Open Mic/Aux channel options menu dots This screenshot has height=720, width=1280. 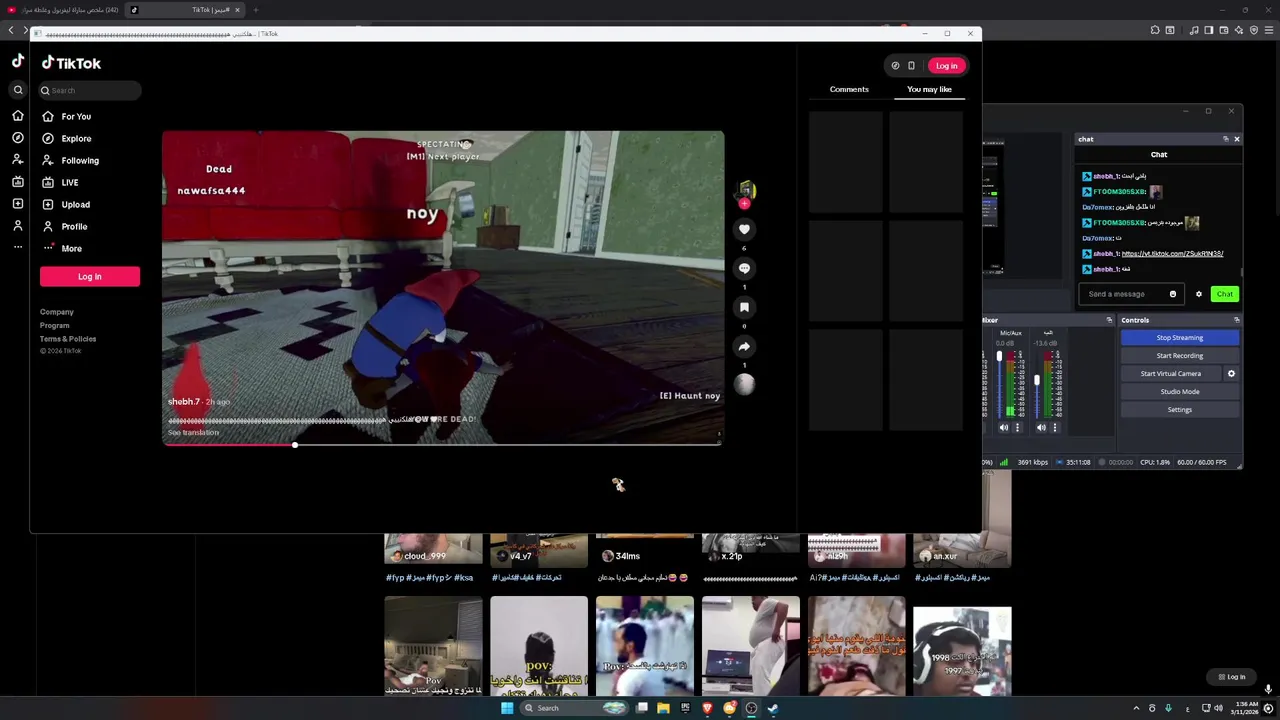(x=1018, y=428)
